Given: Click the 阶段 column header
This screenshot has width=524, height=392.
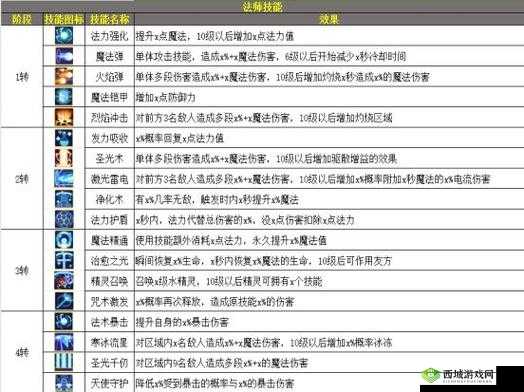Looking at the screenshot, I should (22, 19).
